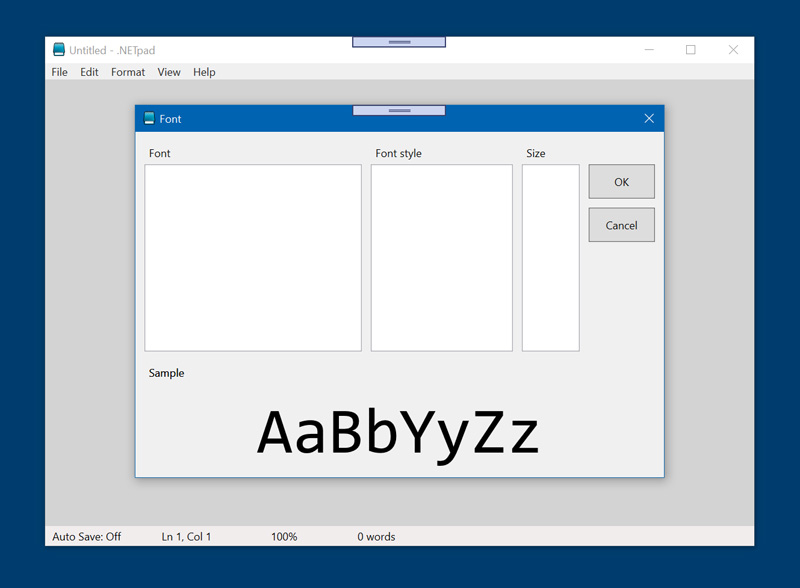The height and width of the screenshot is (588, 800).
Task: Open the Format menu
Action: 128,72
